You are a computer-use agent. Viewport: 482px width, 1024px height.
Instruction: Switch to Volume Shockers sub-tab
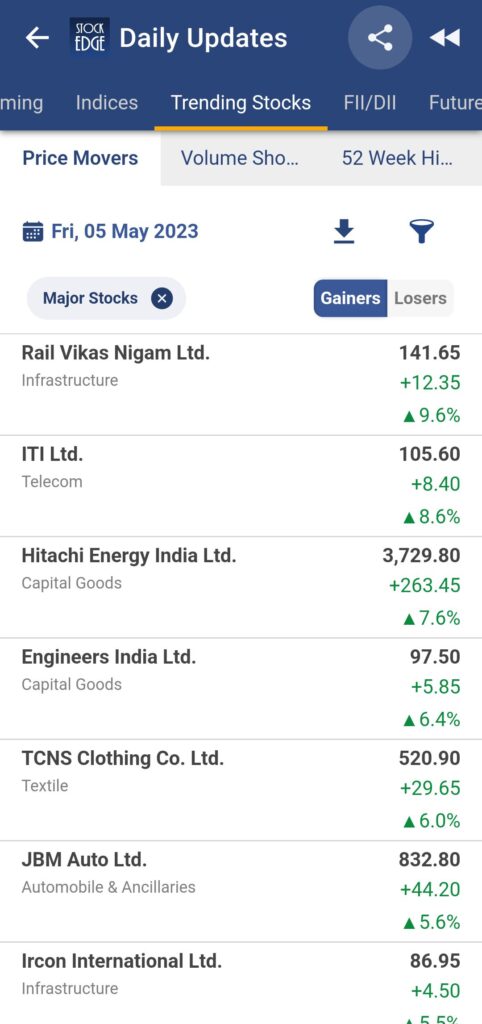click(x=240, y=158)
